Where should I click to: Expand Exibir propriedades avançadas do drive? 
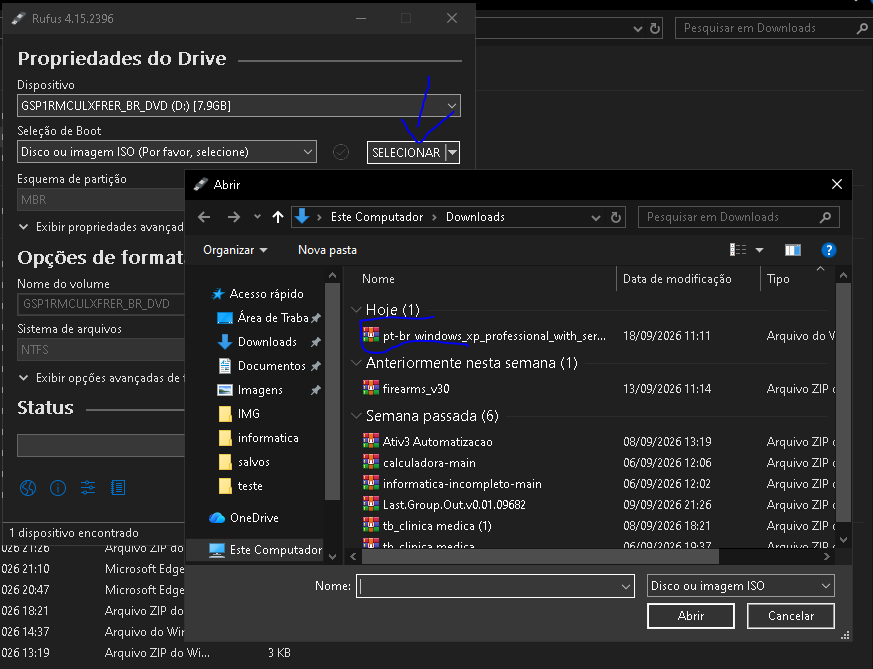tap(101, 227)
